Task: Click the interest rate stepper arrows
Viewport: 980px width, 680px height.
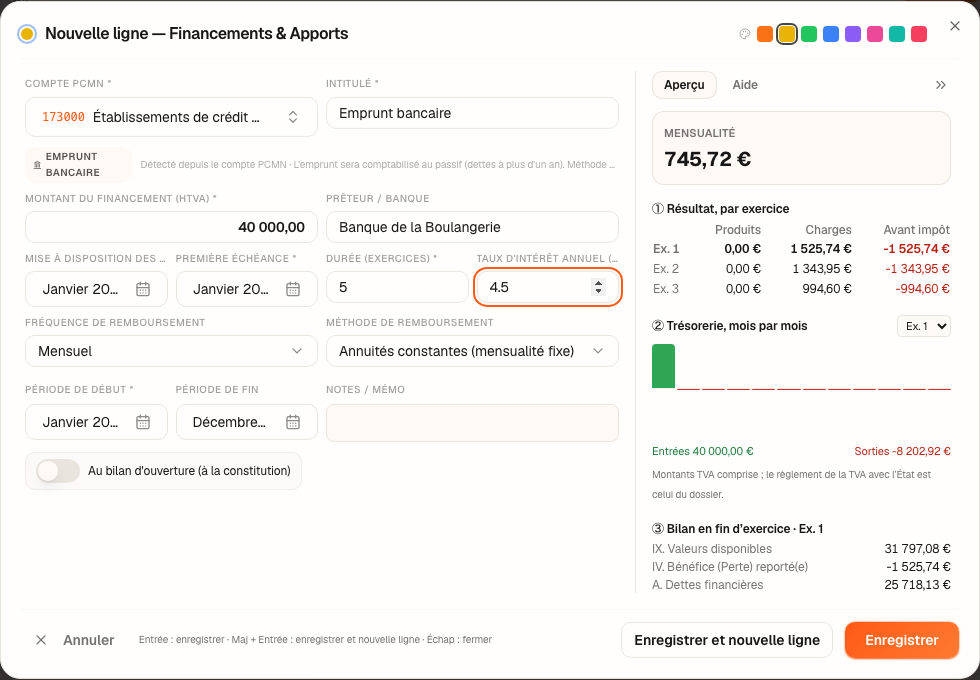Action: tap(599, 287)
